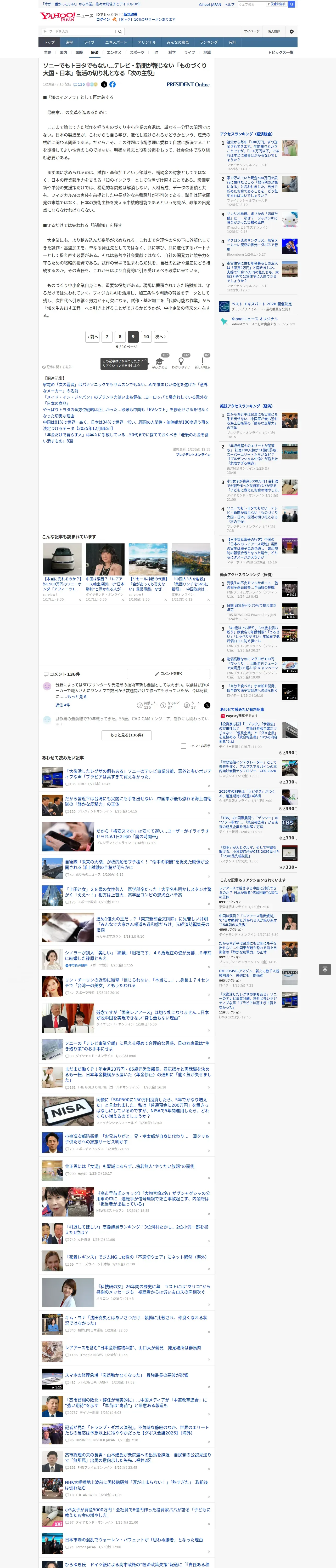This screenshot has width=336, height=1568.
Task: Click the キーワードを入力 search field
Action: coord(79,32)
